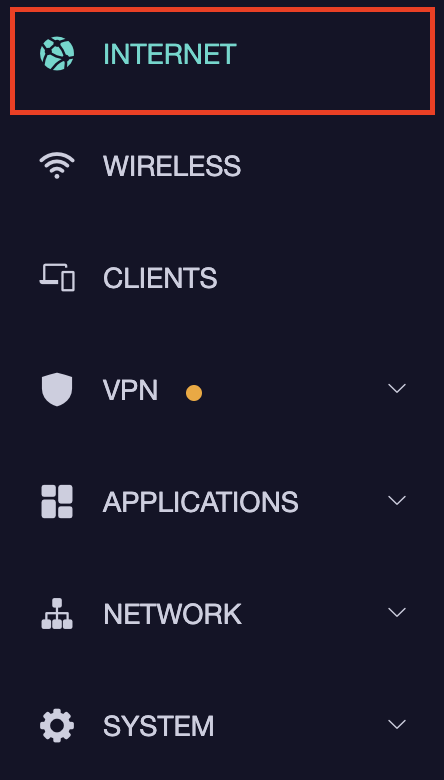Screen dimensions: 444x780
Task: Select the SYSTEM text label
Action: 159,726
